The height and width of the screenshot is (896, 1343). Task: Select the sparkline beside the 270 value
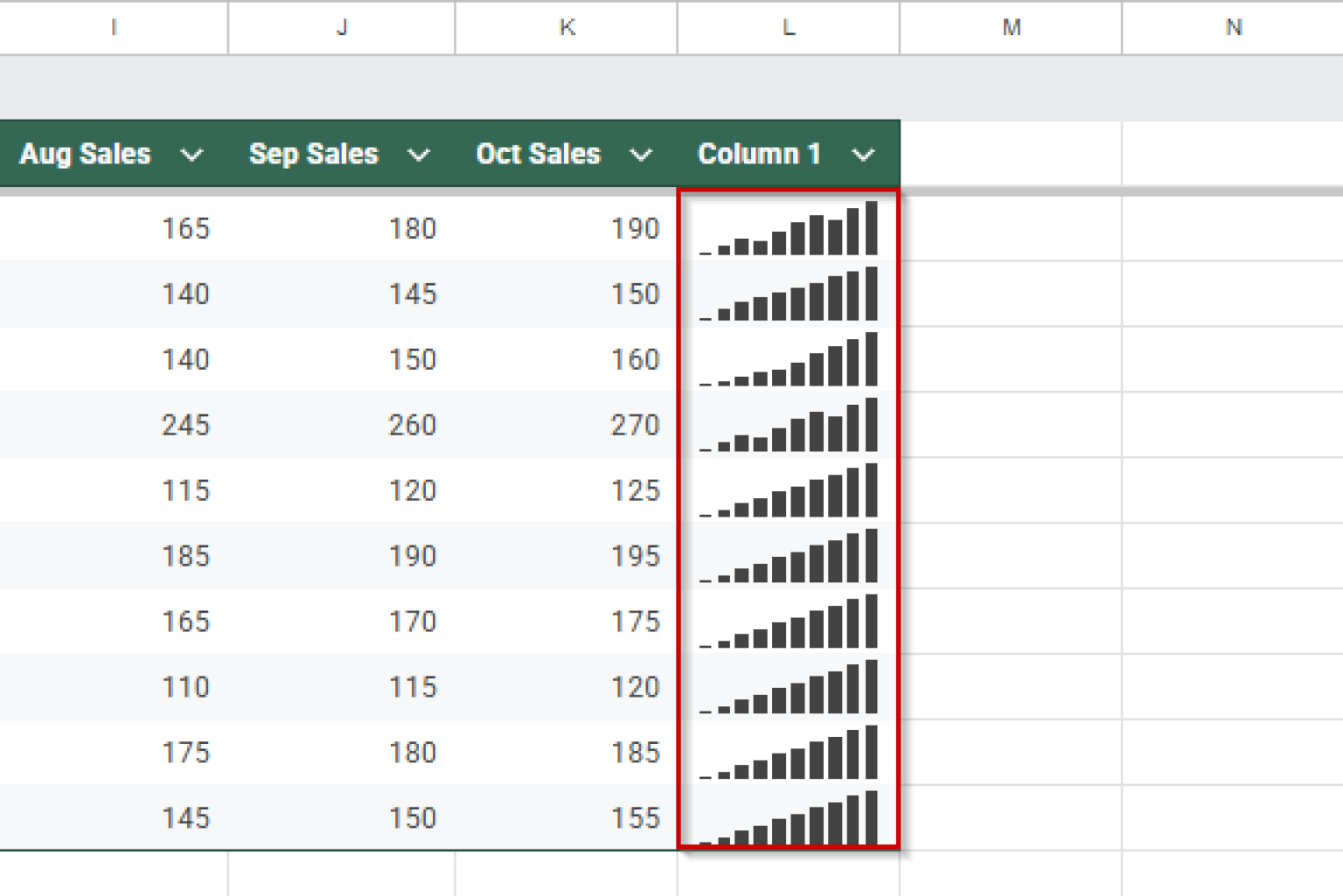point(787,425)
